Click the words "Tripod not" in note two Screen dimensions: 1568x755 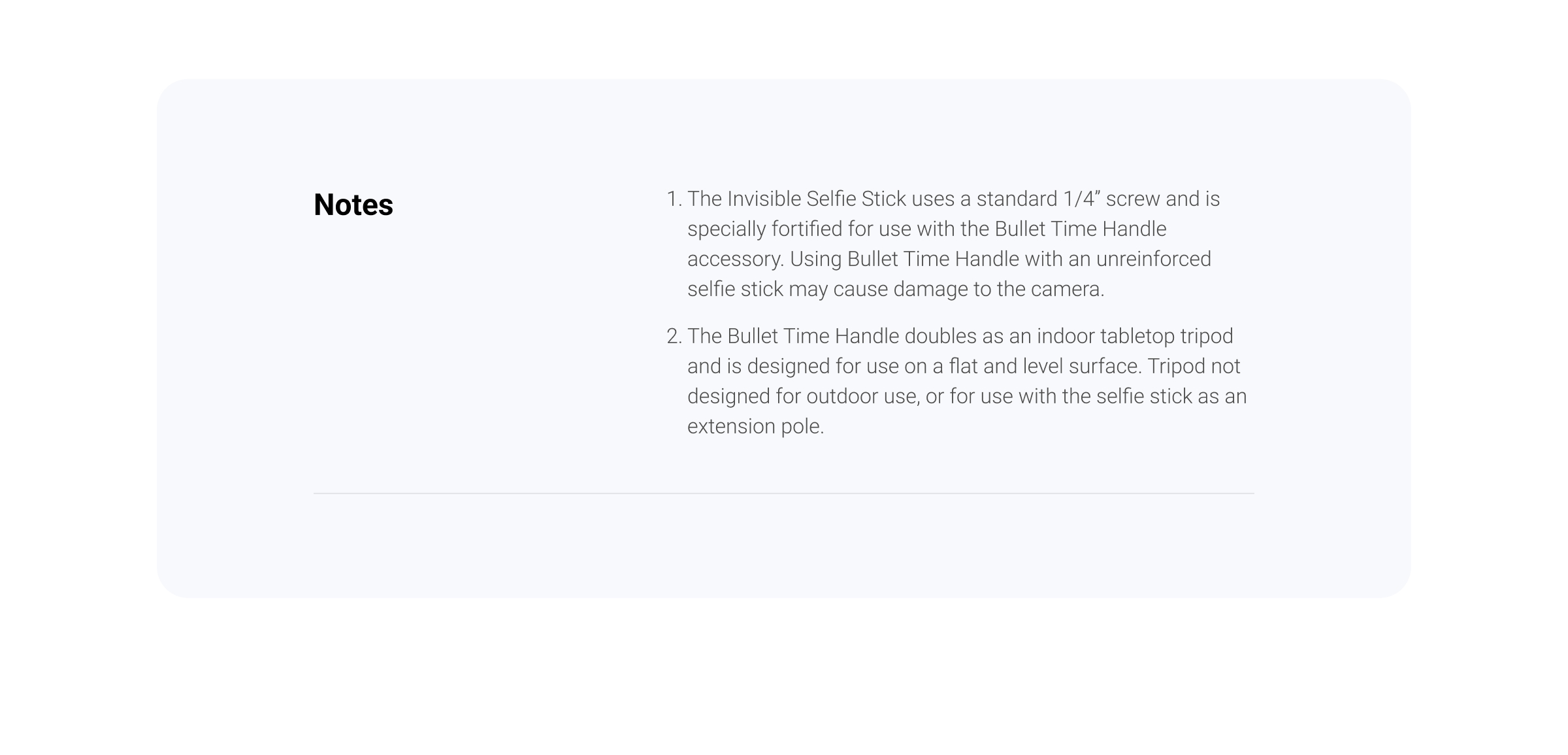click(x=1194, y=367)
